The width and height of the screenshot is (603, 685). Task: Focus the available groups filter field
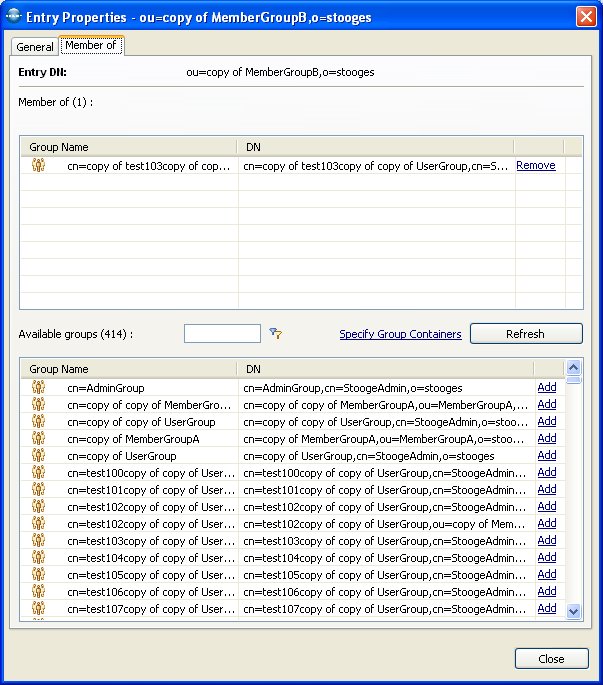pyautogui.click(x=222, y=334)
